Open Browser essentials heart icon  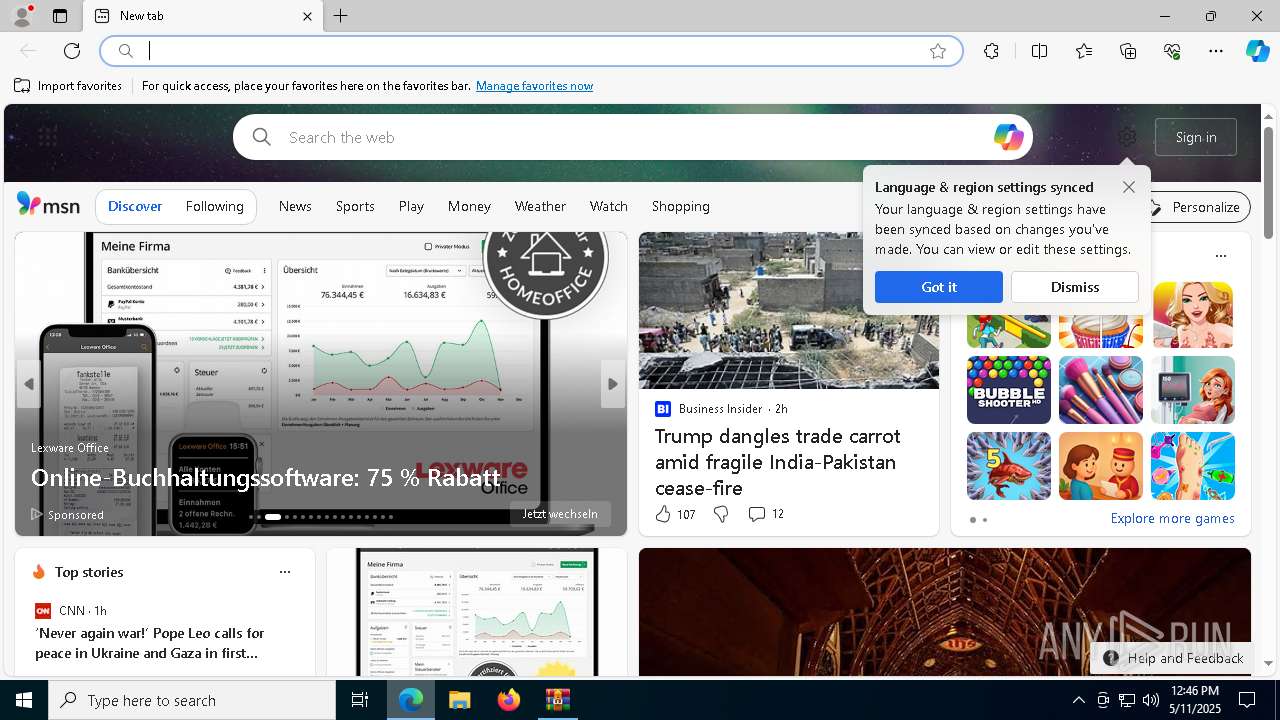tap(1172, 51)
